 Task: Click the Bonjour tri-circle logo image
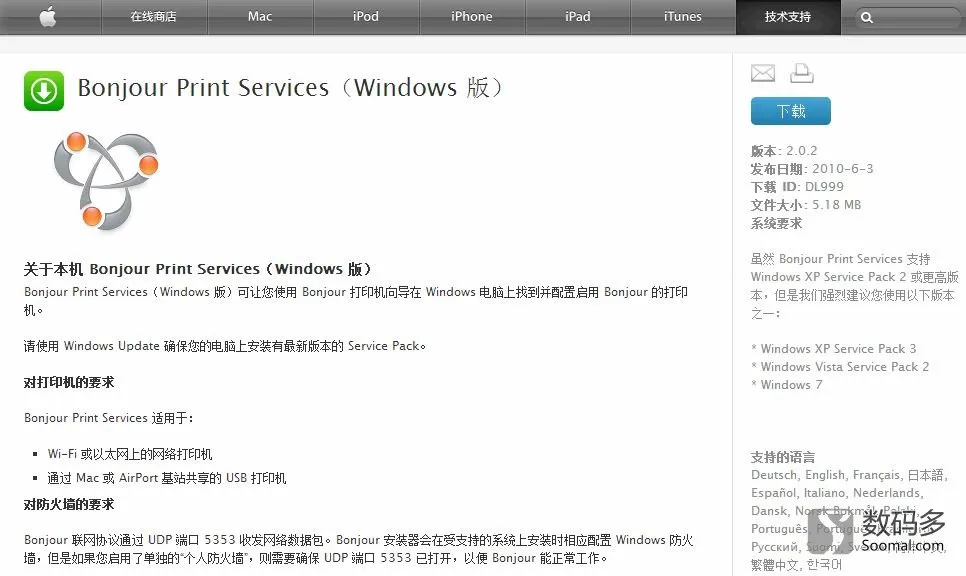click(x=106, y=181)
